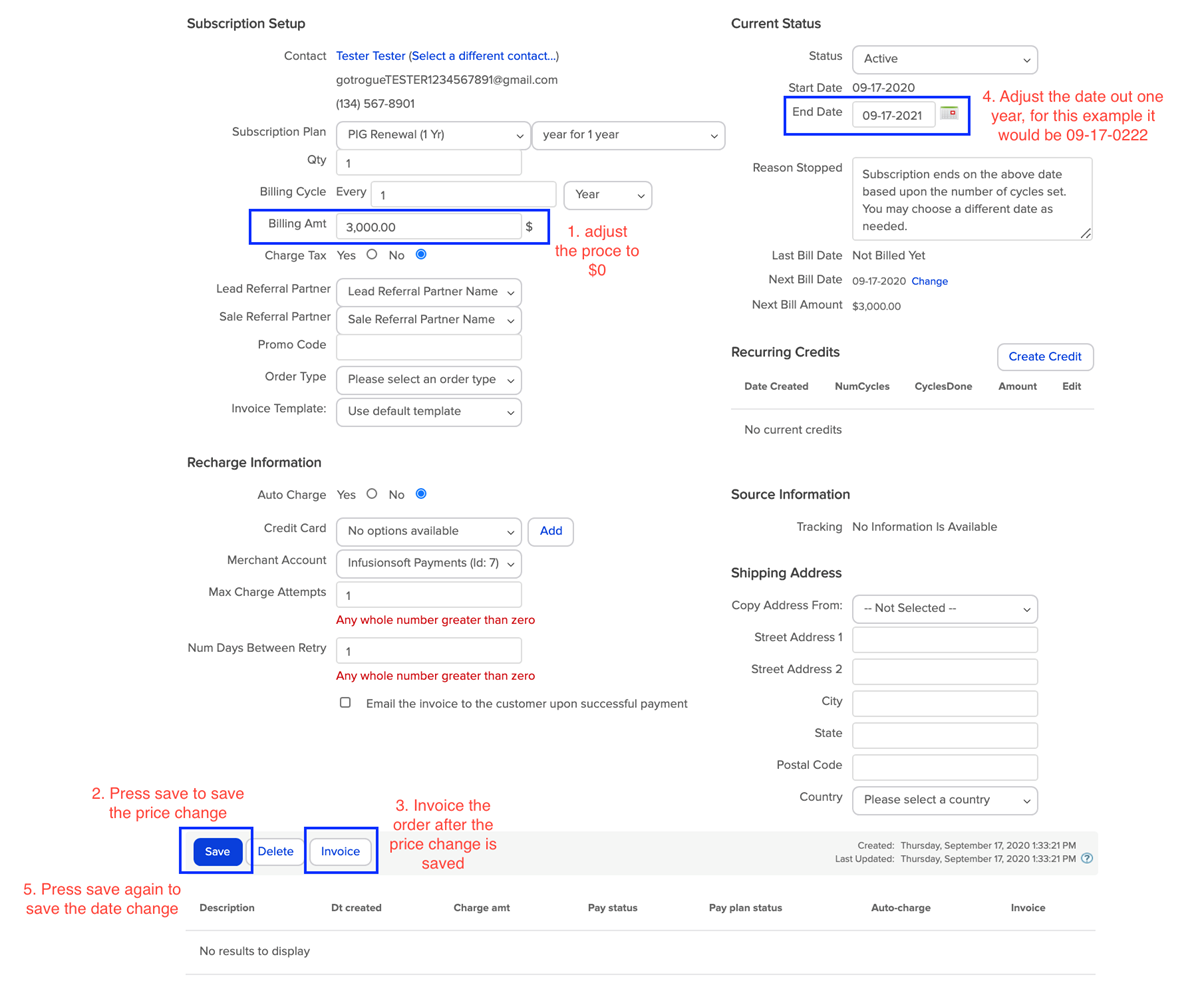The width and height of the screenshot is (1200, 989).
Task: Click into the Promo Code field
Action: pos(429,347)
